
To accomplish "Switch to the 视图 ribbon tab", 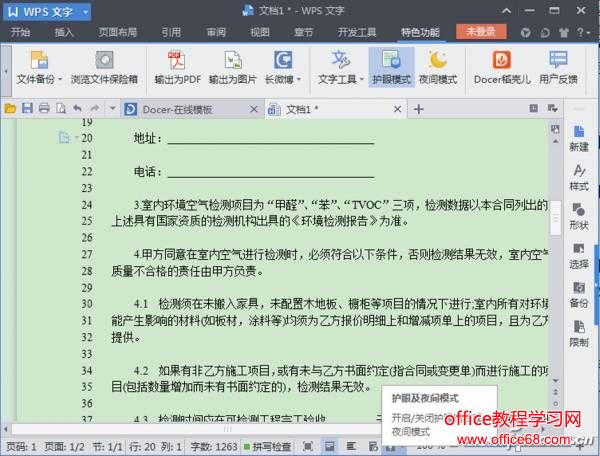I will click(260, 32).
